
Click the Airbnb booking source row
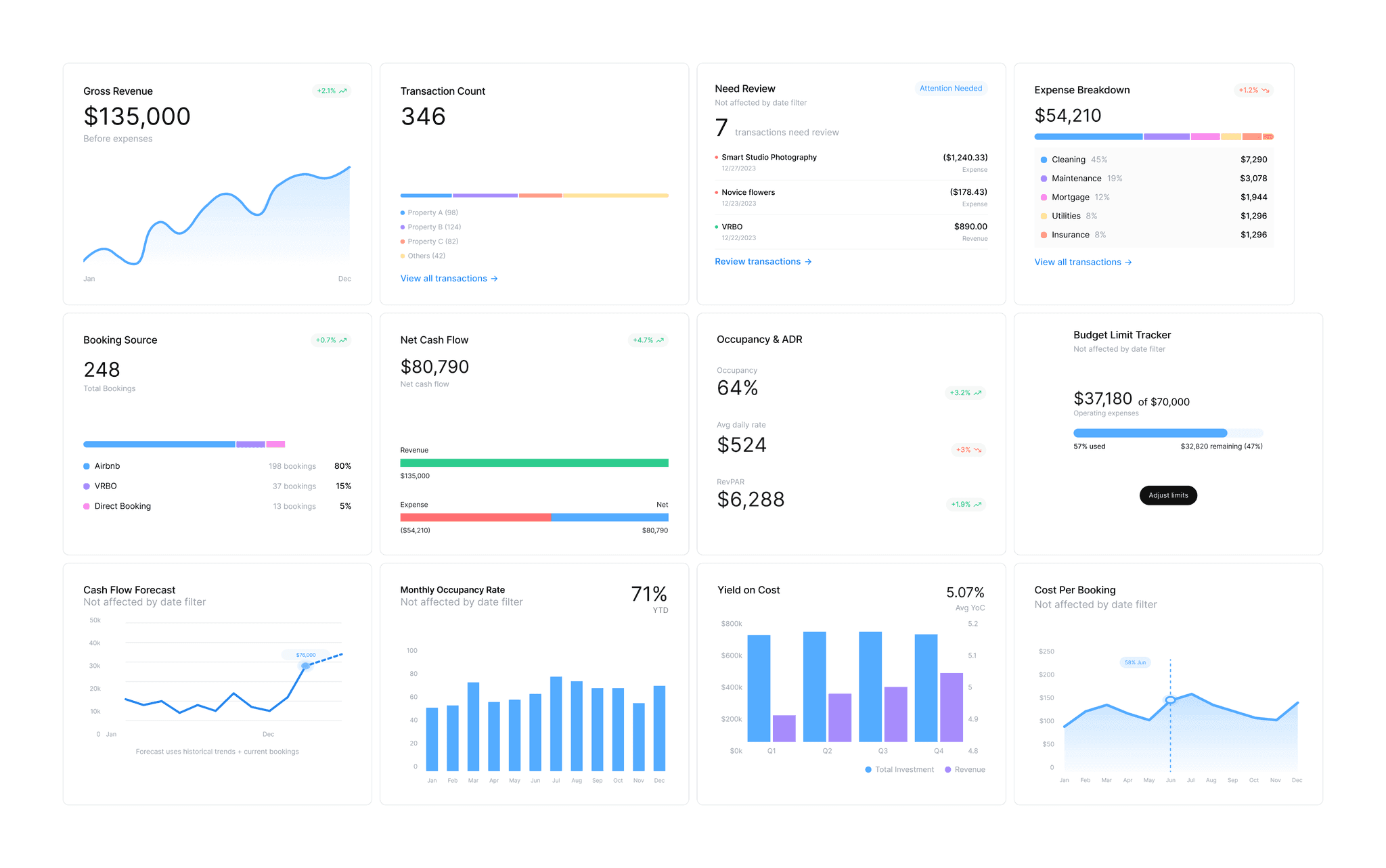point(217,466)
